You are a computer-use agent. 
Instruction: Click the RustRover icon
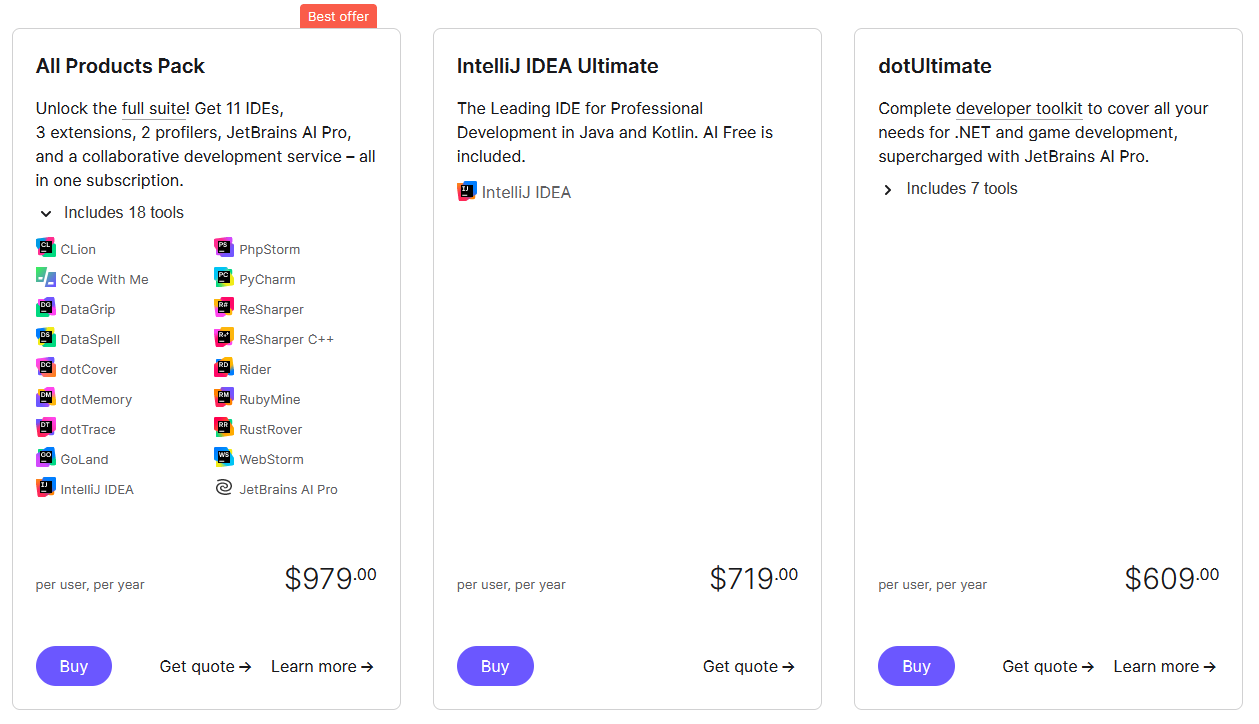pos(224,428)
